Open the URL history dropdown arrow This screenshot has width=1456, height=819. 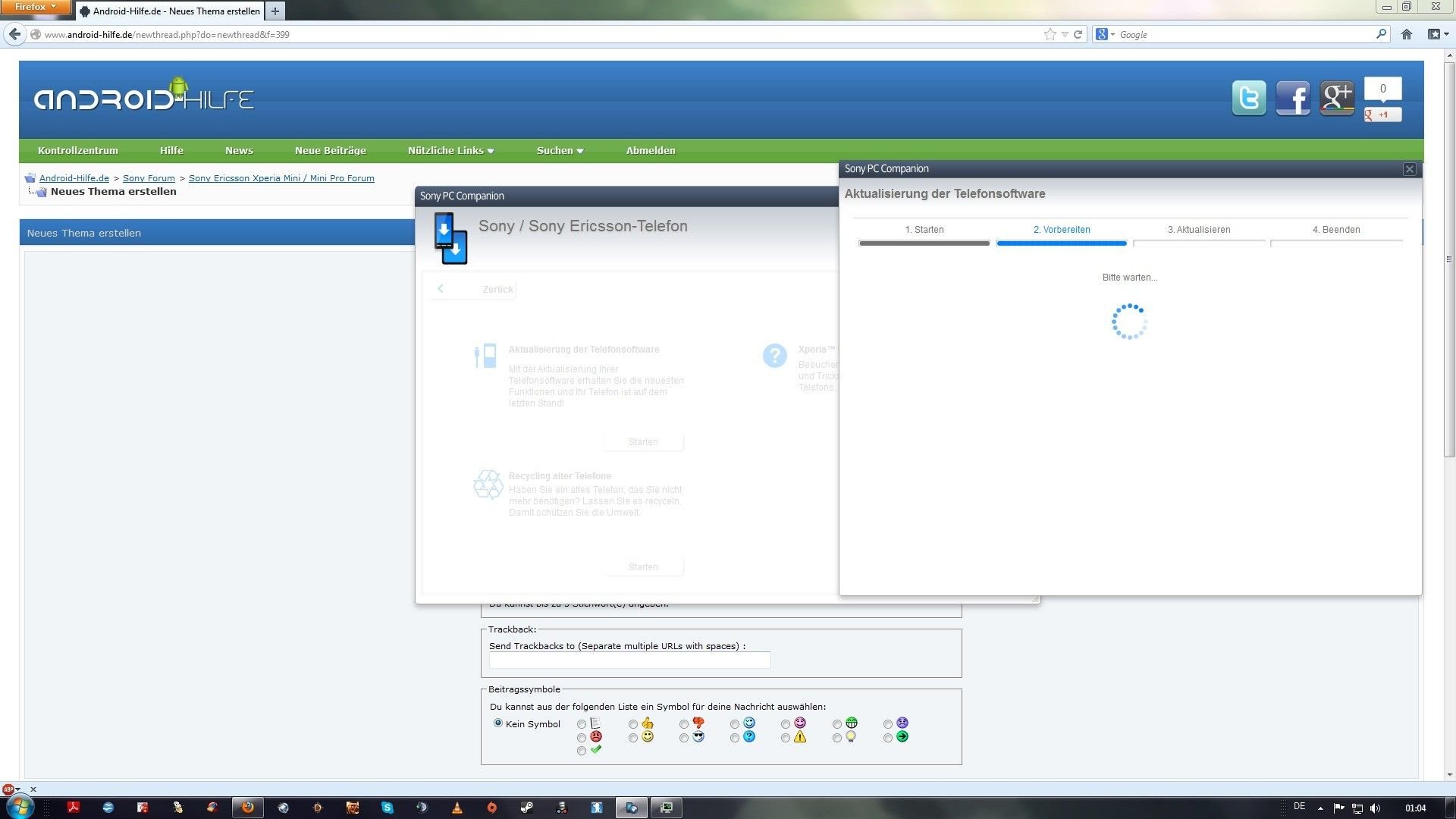coord(1065,34)
